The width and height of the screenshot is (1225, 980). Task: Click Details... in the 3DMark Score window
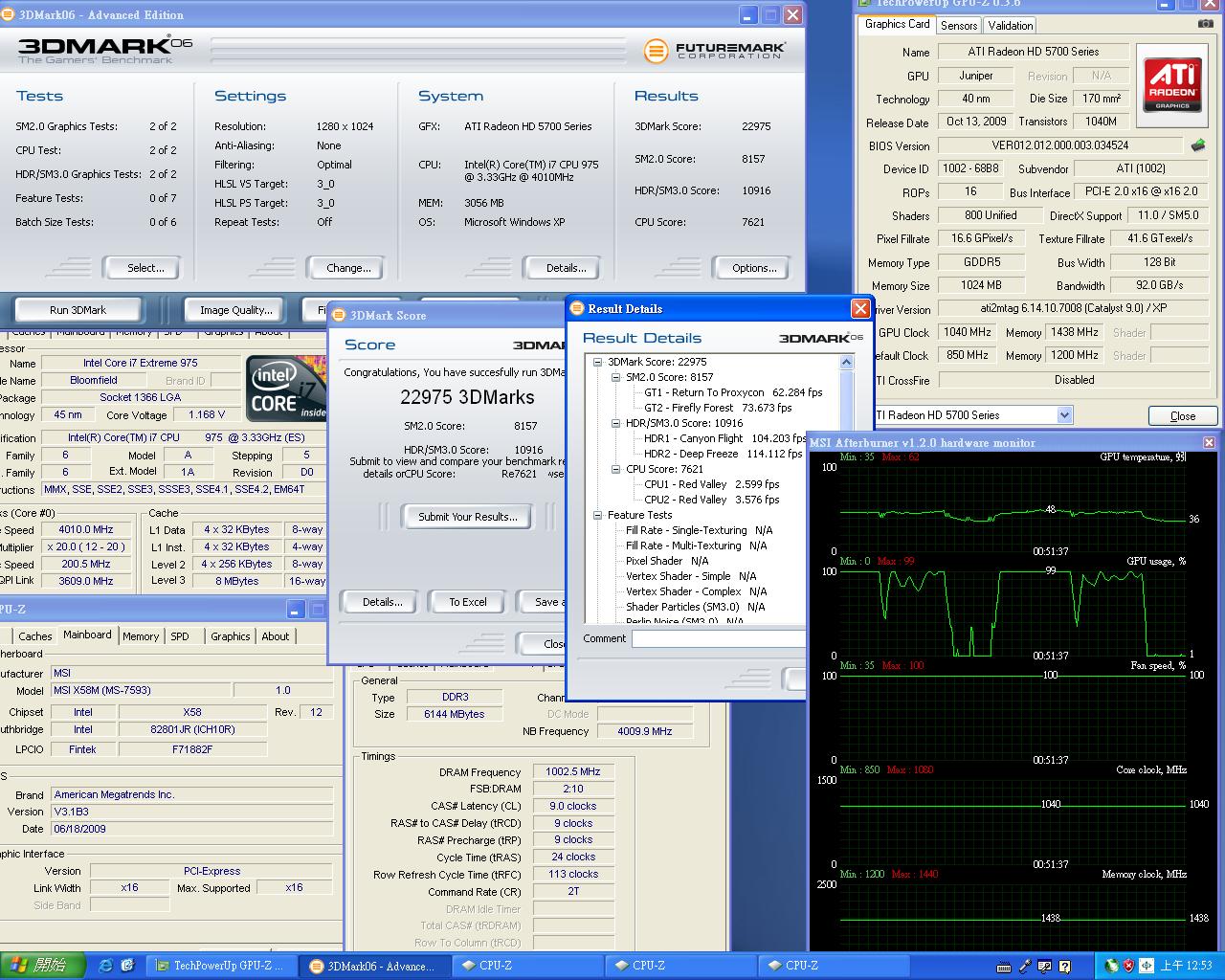pos(382,602)
